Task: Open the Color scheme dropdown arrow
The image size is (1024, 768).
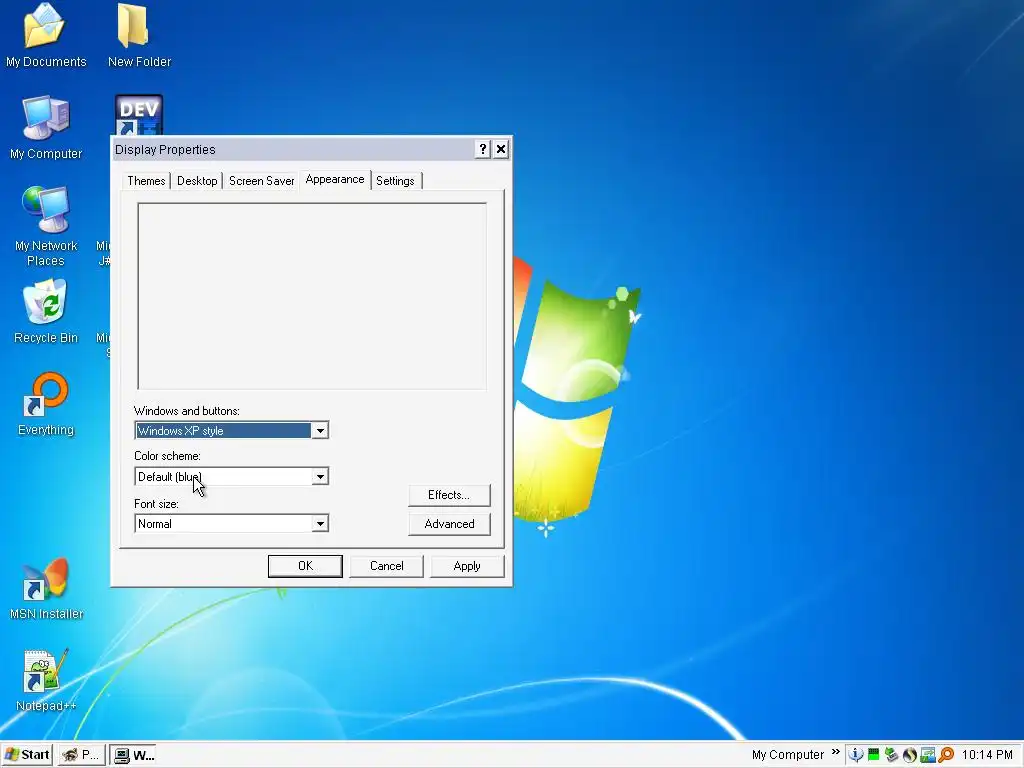Action: pyautogui.click(x=320, y=477)
